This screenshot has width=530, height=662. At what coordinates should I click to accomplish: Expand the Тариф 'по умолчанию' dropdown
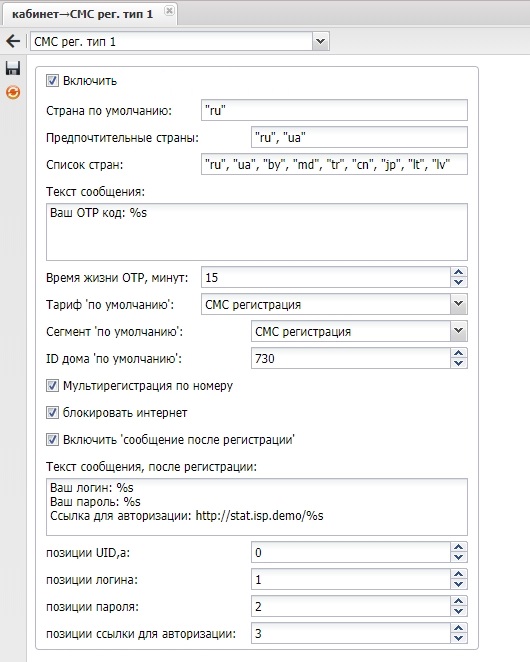[459, 304]
